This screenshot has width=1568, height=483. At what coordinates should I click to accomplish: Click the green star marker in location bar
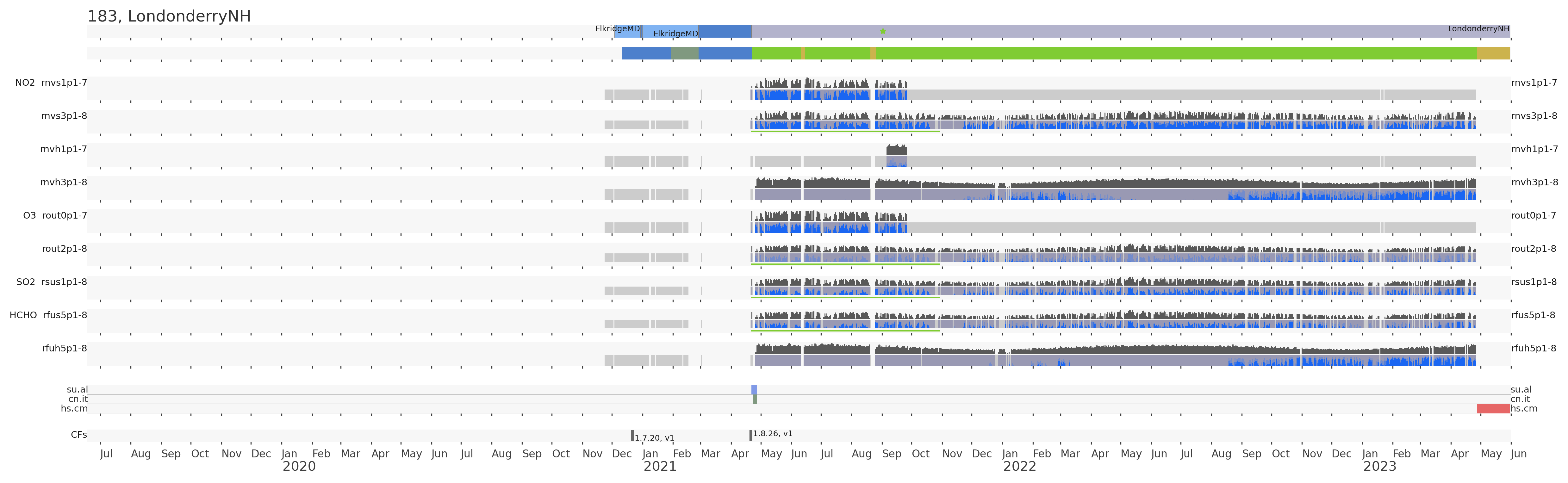click(x=883, y=31)
